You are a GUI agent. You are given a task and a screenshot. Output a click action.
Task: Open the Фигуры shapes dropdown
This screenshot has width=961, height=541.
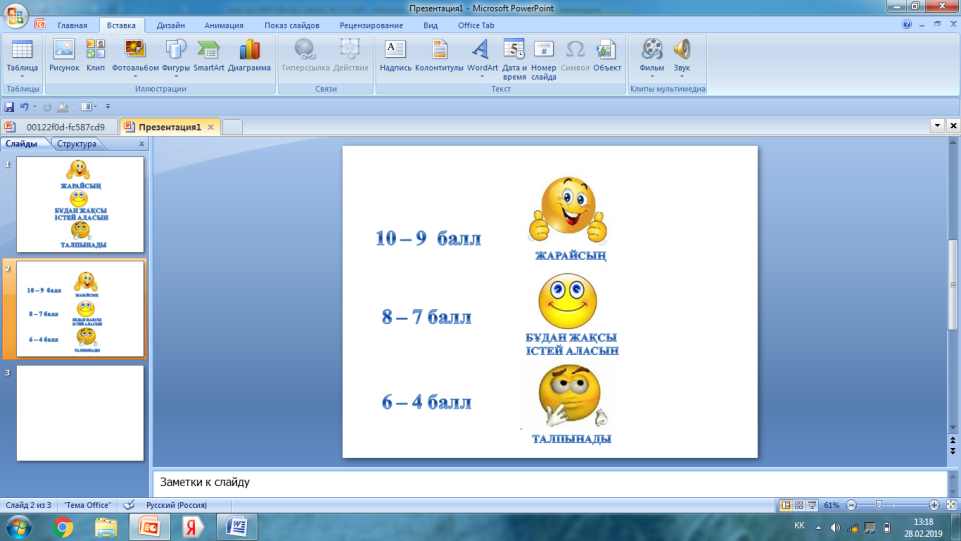pyautogui.click(x=175, y=58)
